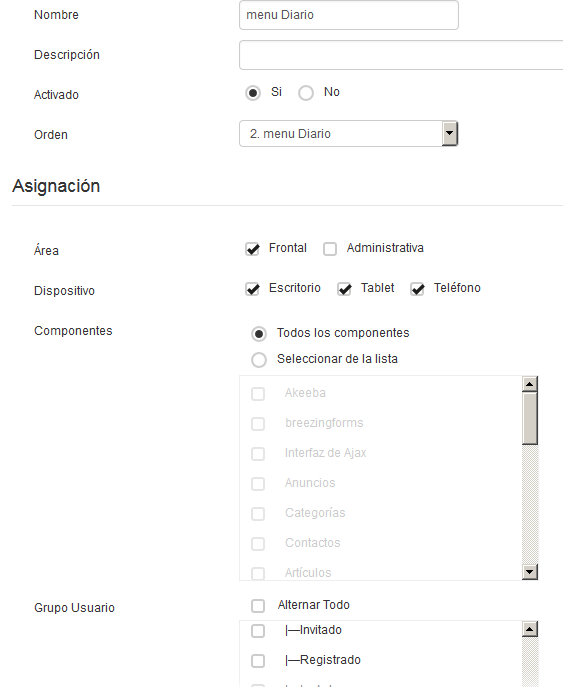Image resolution: width=563 pixels, height=687 pixels.
Task: Click the Nombre text field
Action: point(349,15)
